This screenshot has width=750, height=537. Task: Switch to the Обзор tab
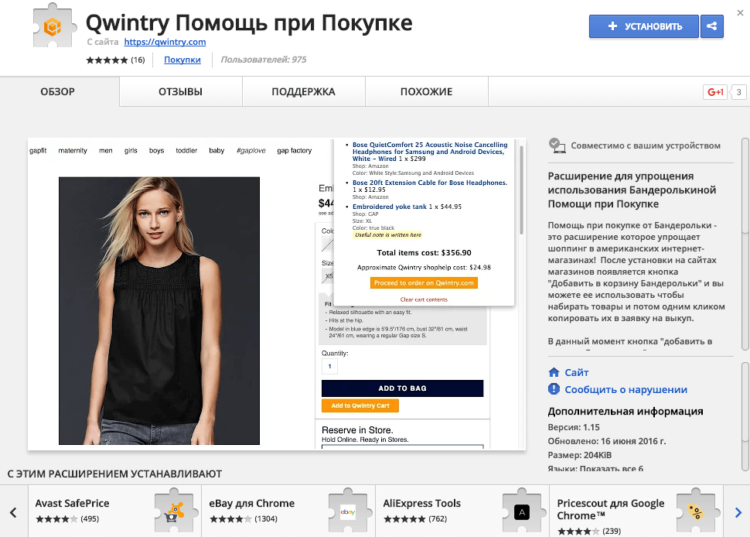pyautogui.click(x=57, y=91)
